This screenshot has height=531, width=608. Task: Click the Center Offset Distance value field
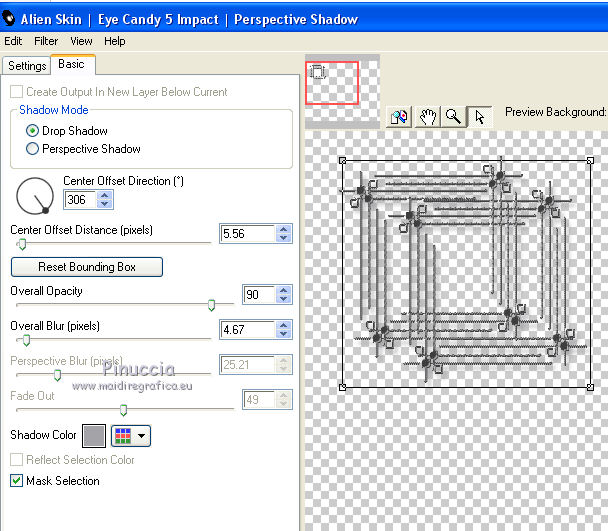247,234
